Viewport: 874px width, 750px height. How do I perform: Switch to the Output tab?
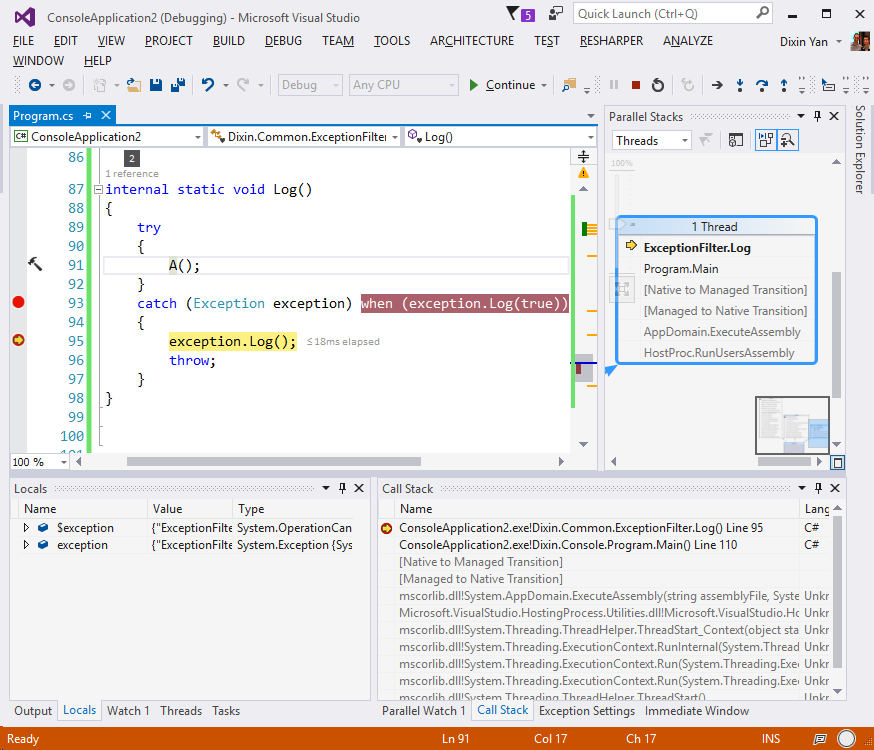tap(33, 710)
